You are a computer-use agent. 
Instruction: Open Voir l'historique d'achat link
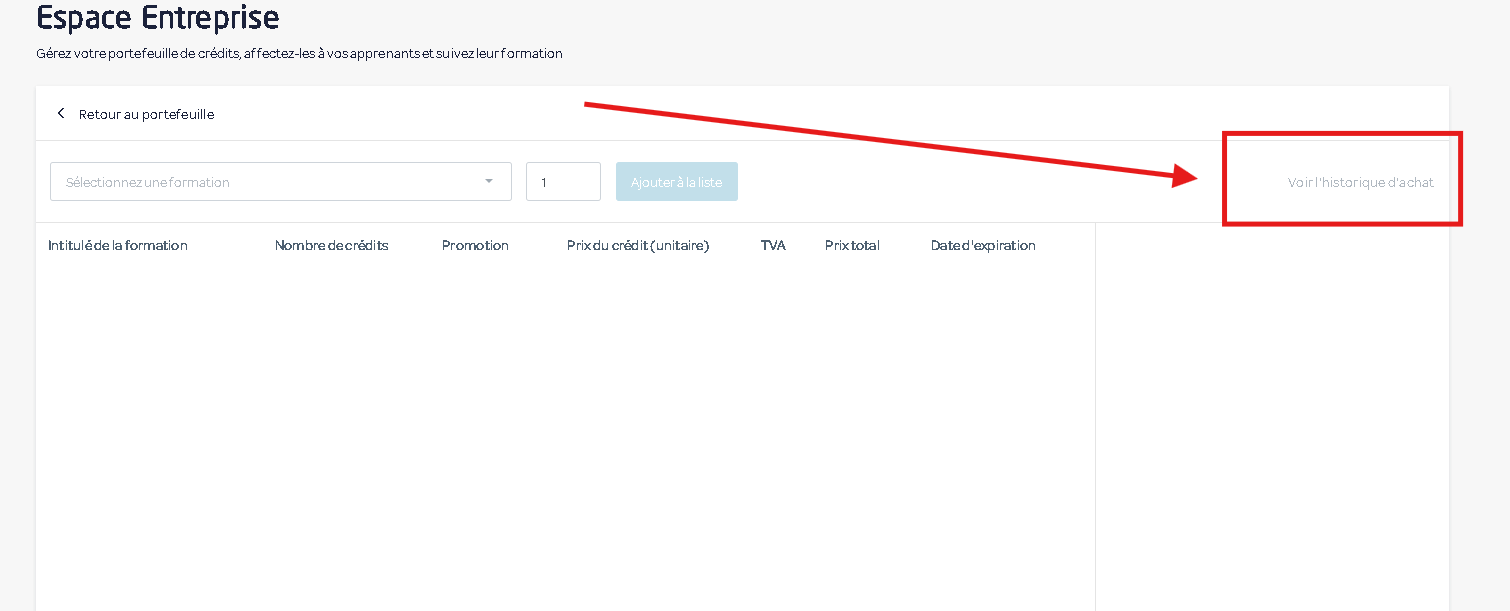point(1360,182)
